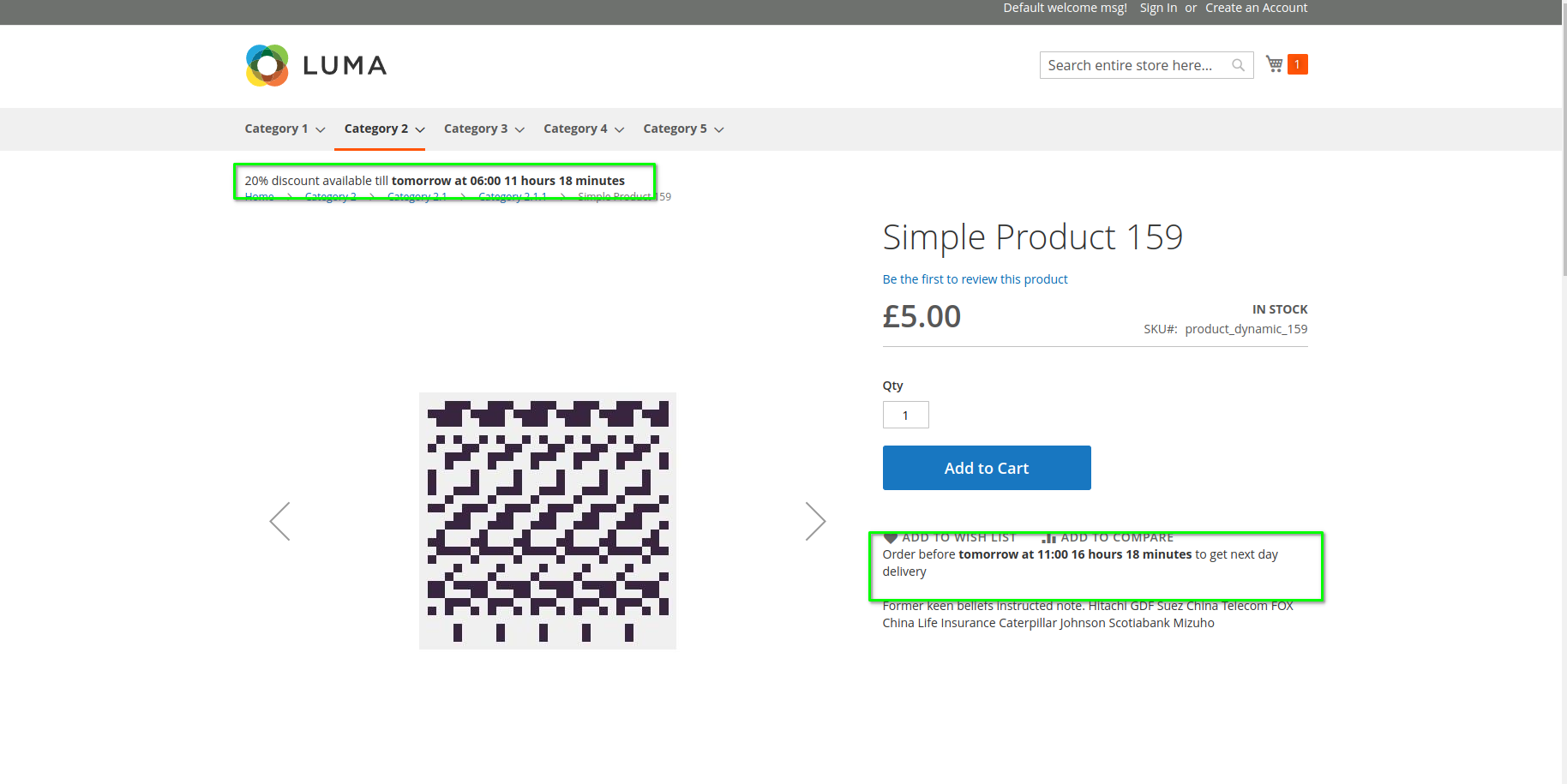Click the IN STOCK label
Screen dimensions: 1567x784
[1280, 309]
